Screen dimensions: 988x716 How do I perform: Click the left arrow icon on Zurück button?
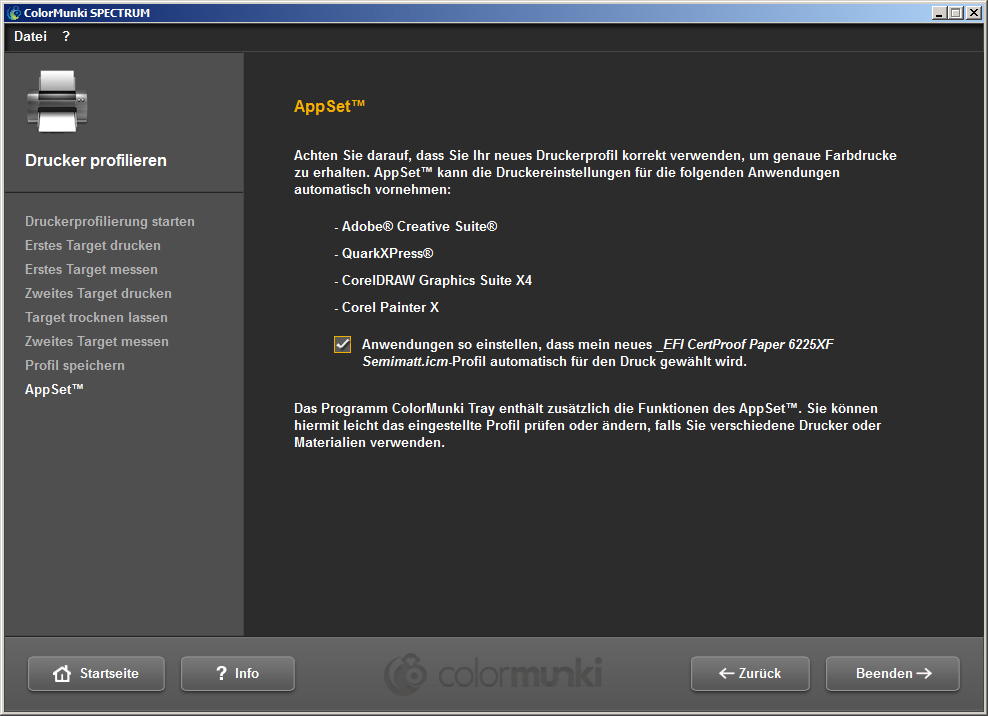[x=727, y=674]
